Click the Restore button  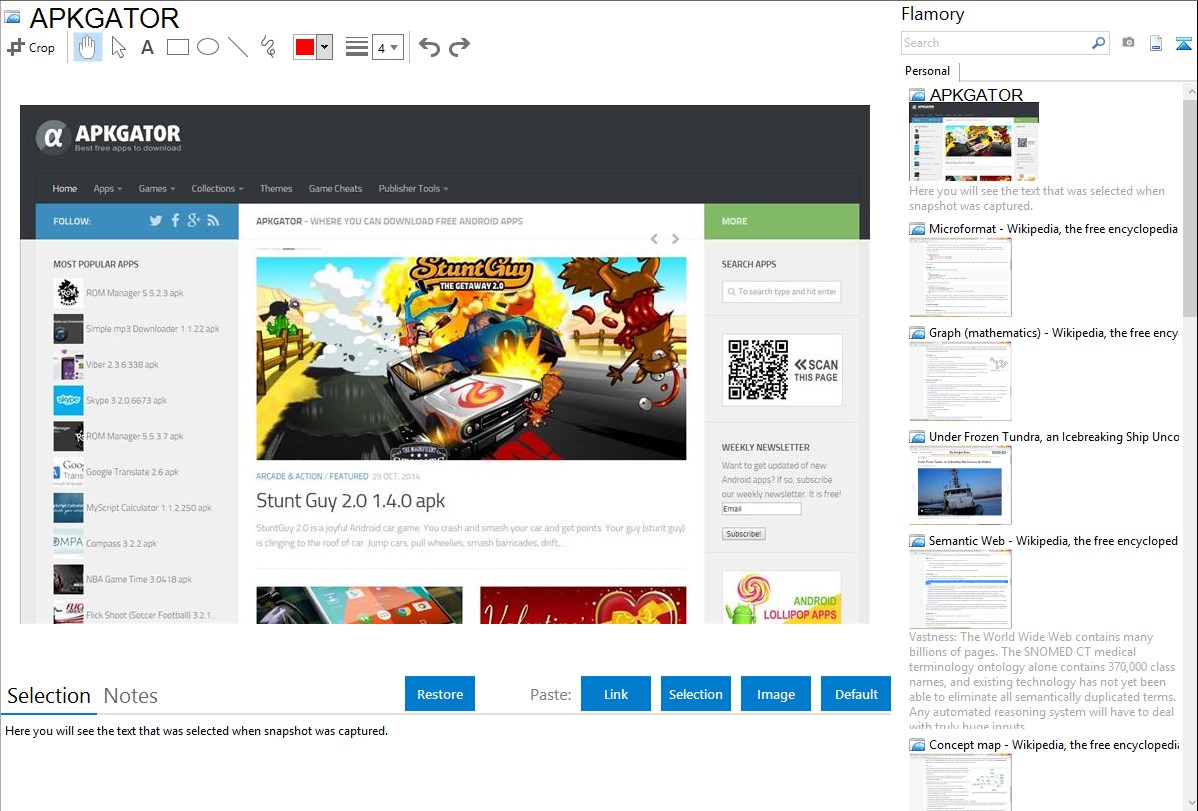tap(440, 694)
